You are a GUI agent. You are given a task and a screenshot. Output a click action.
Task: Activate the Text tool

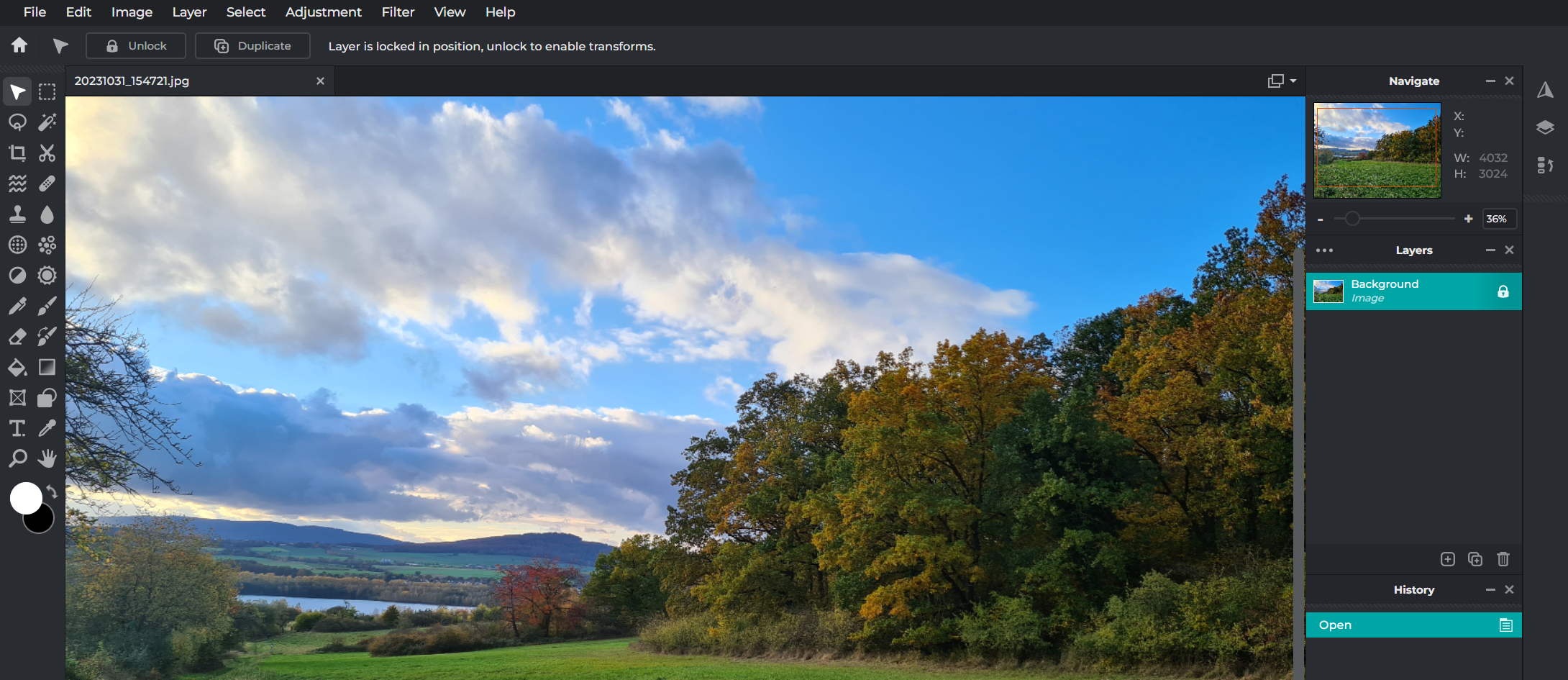pyautogui.click(x=17, y=428)
